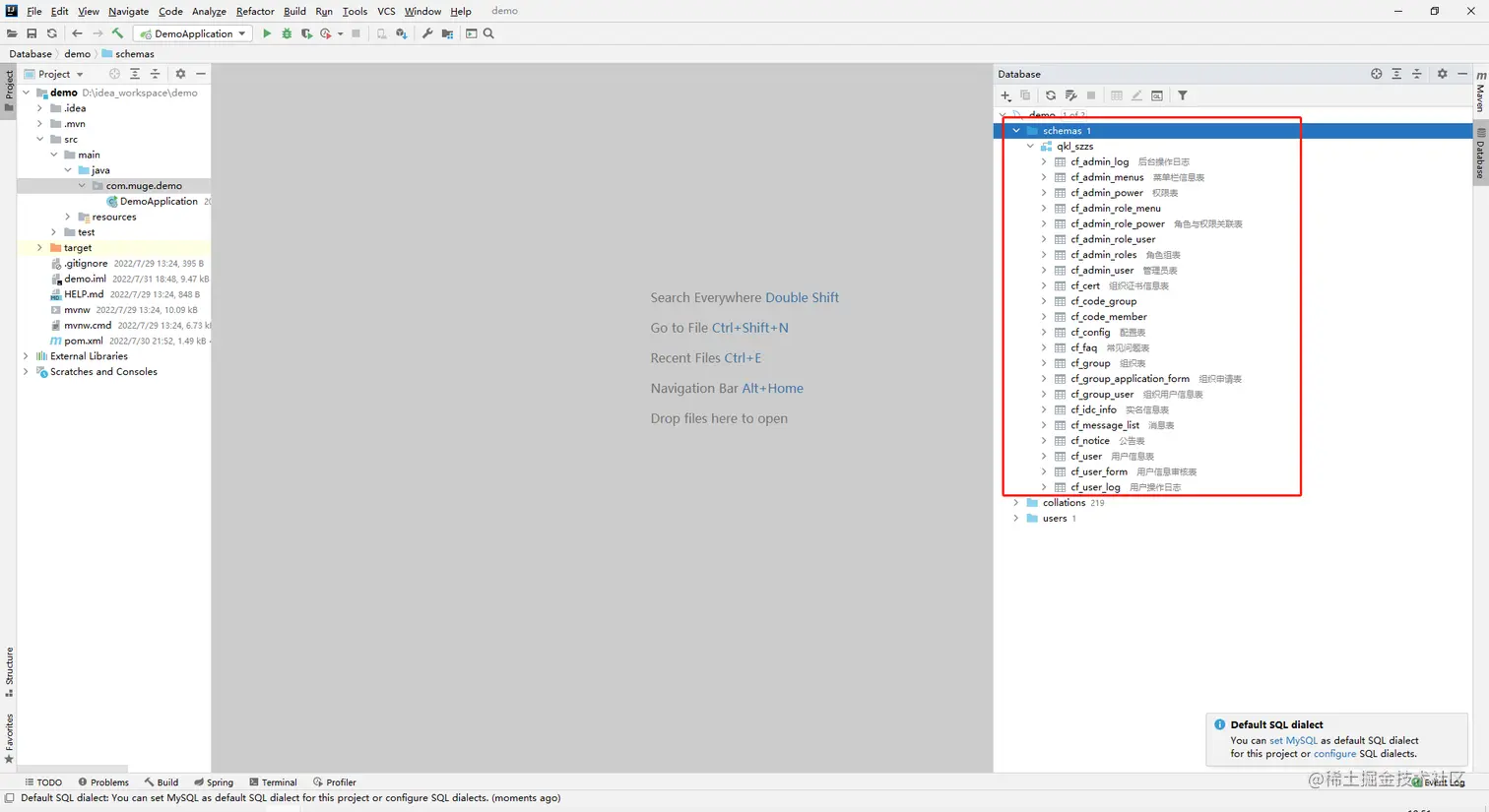Expand the collations folder

[x=1017, y=502]
